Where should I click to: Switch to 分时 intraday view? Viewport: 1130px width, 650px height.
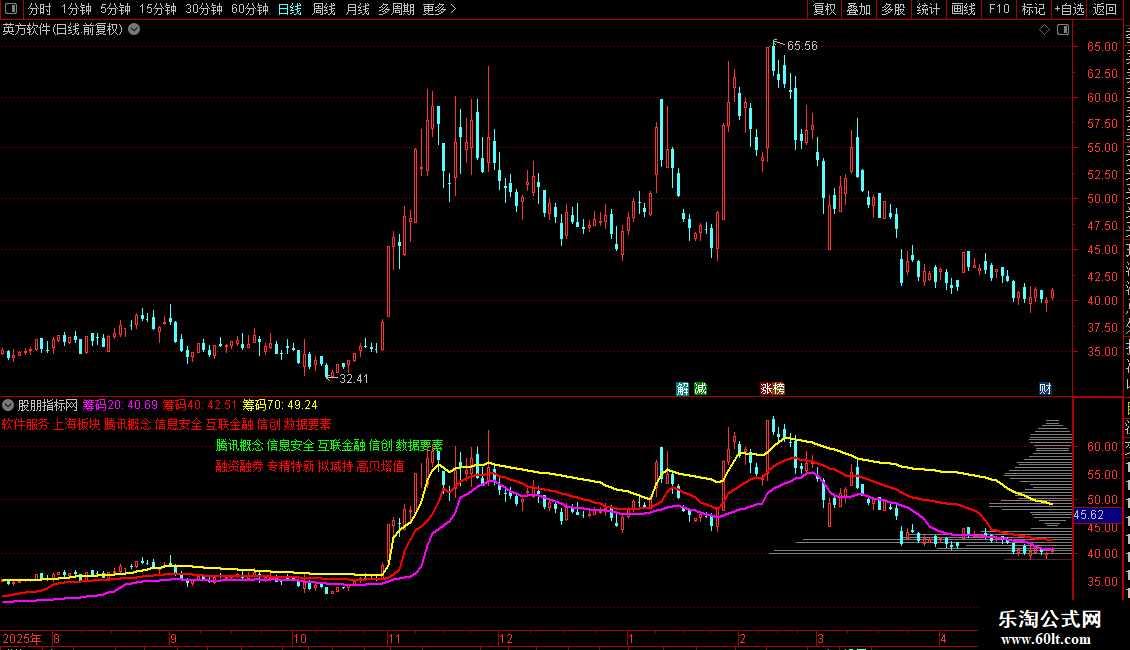point(40,9)
